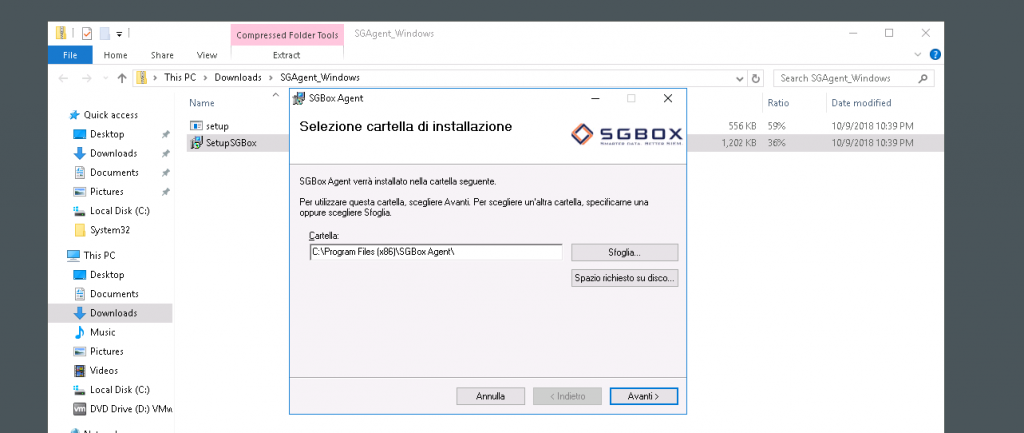
Task: Open Desktop under This PC
Action: [107, 274]
